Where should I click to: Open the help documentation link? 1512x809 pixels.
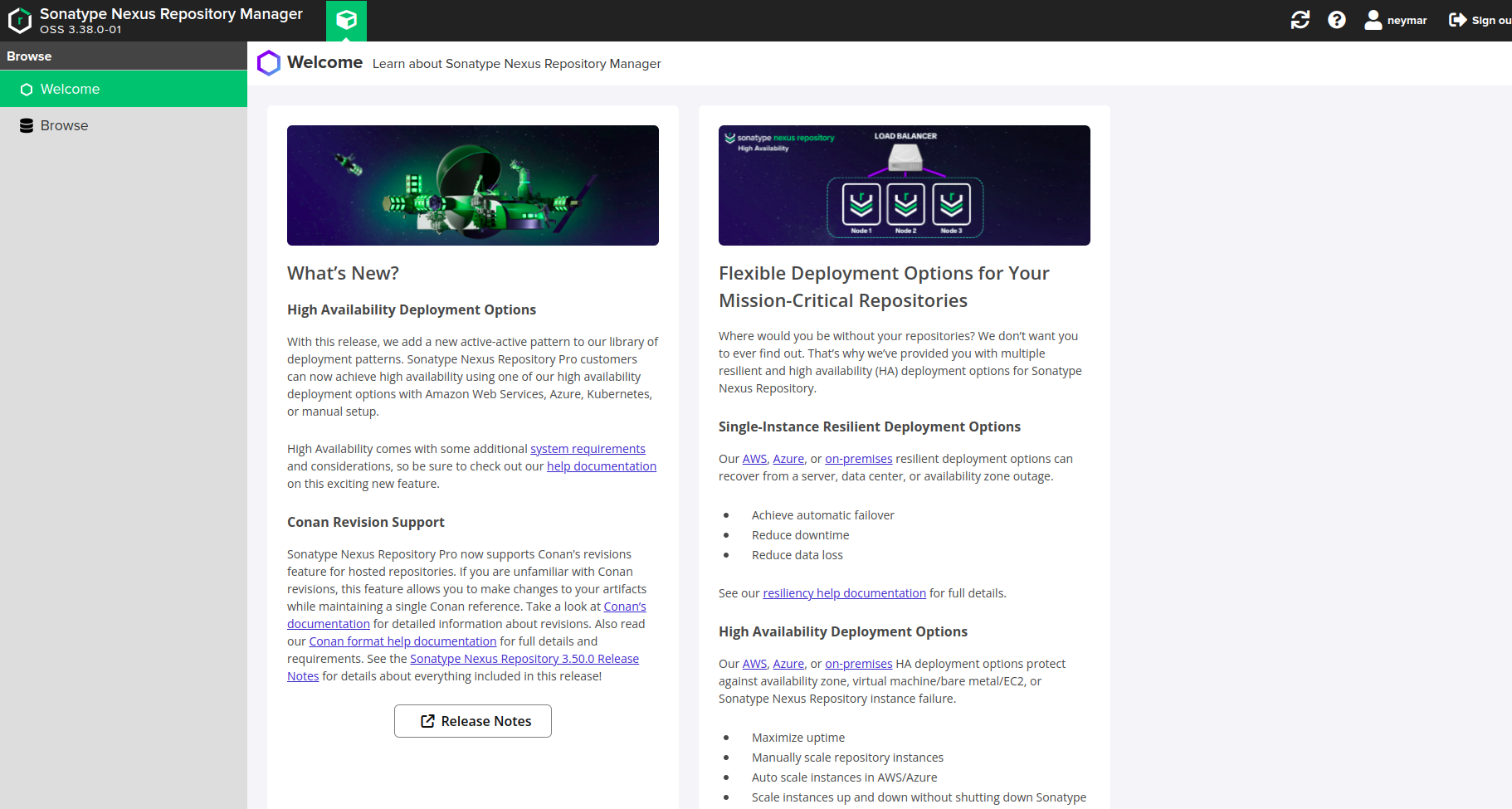pos(601,466)
